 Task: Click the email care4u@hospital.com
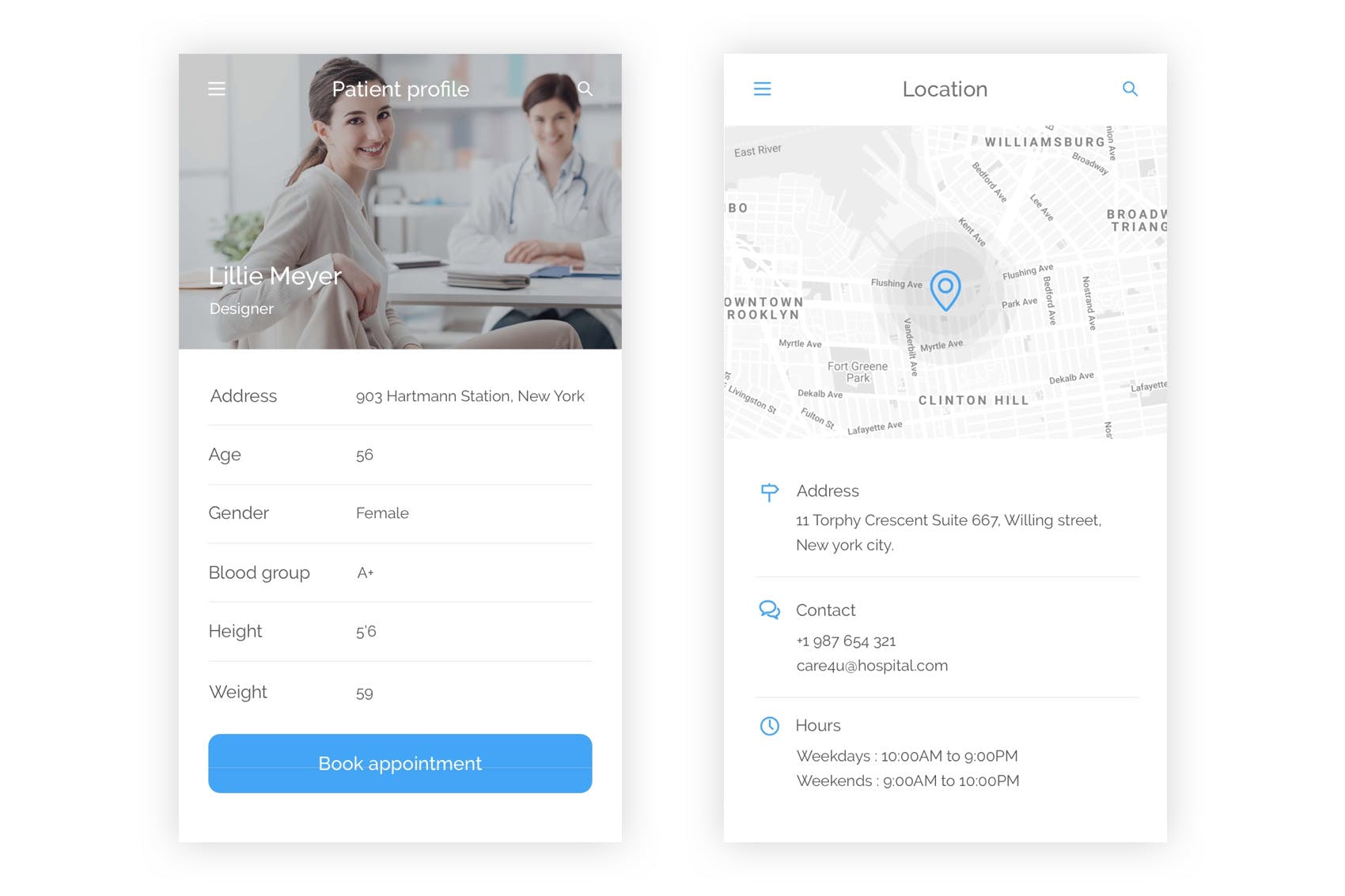872,665
